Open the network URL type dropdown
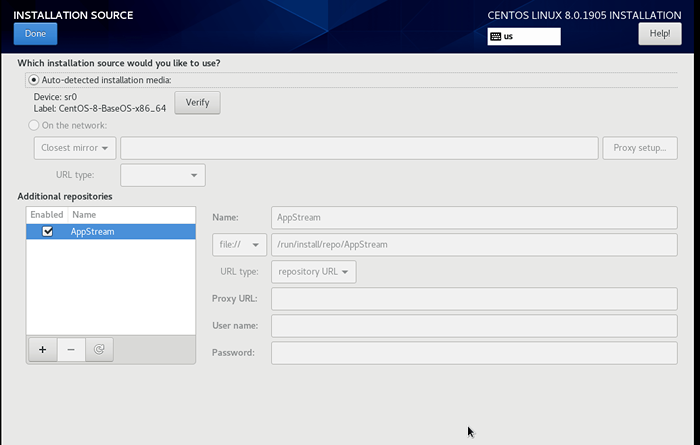This screenshot has height=445, width=700. click(163, 175)
